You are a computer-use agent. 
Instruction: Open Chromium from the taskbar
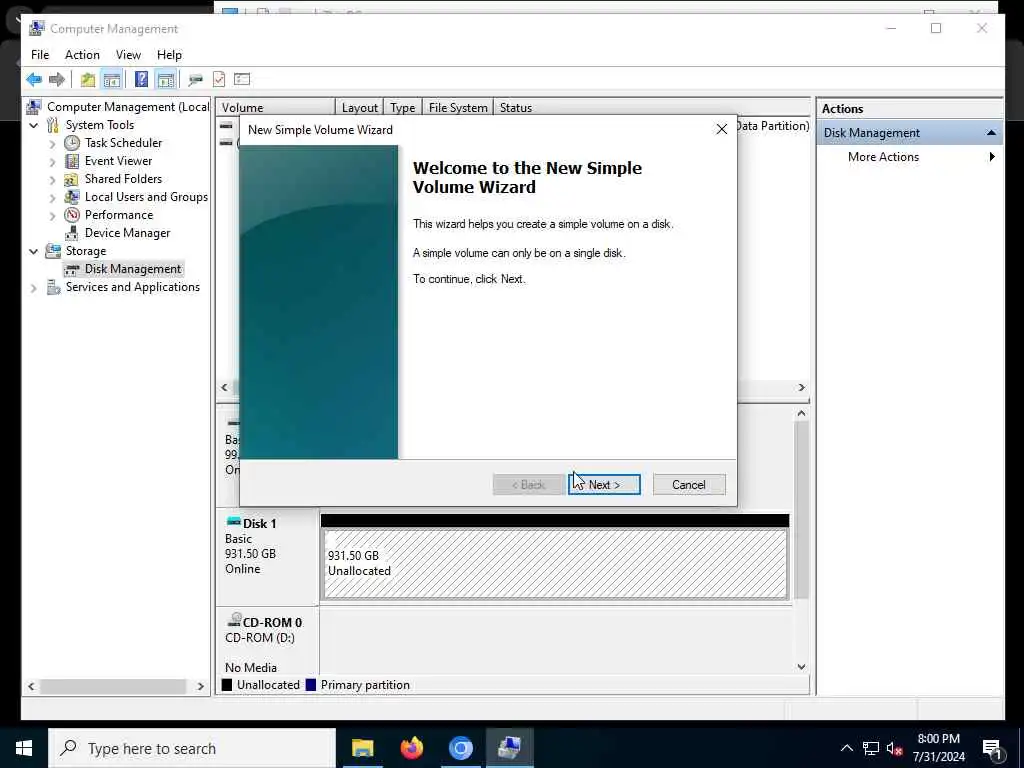click(460, 748)
